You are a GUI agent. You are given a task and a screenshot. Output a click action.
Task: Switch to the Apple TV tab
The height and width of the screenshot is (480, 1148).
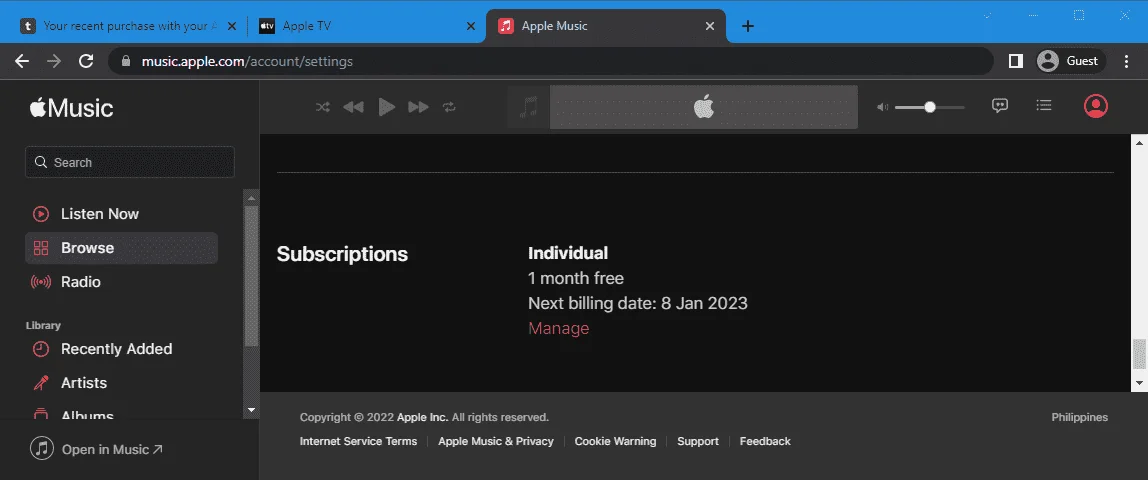click(x=366, y=26)
